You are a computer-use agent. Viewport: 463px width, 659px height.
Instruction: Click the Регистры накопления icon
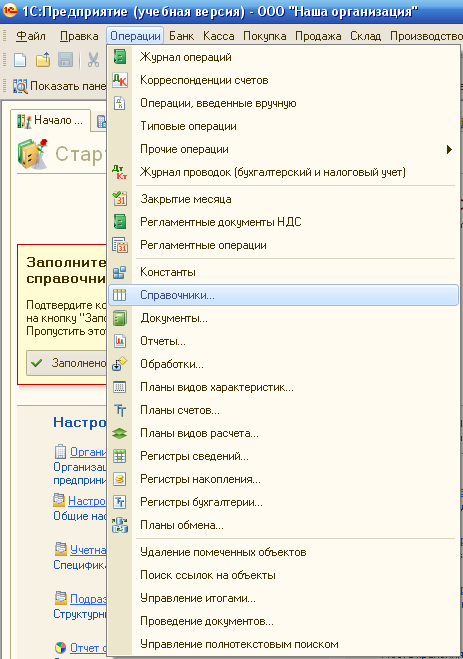[120, 479]
